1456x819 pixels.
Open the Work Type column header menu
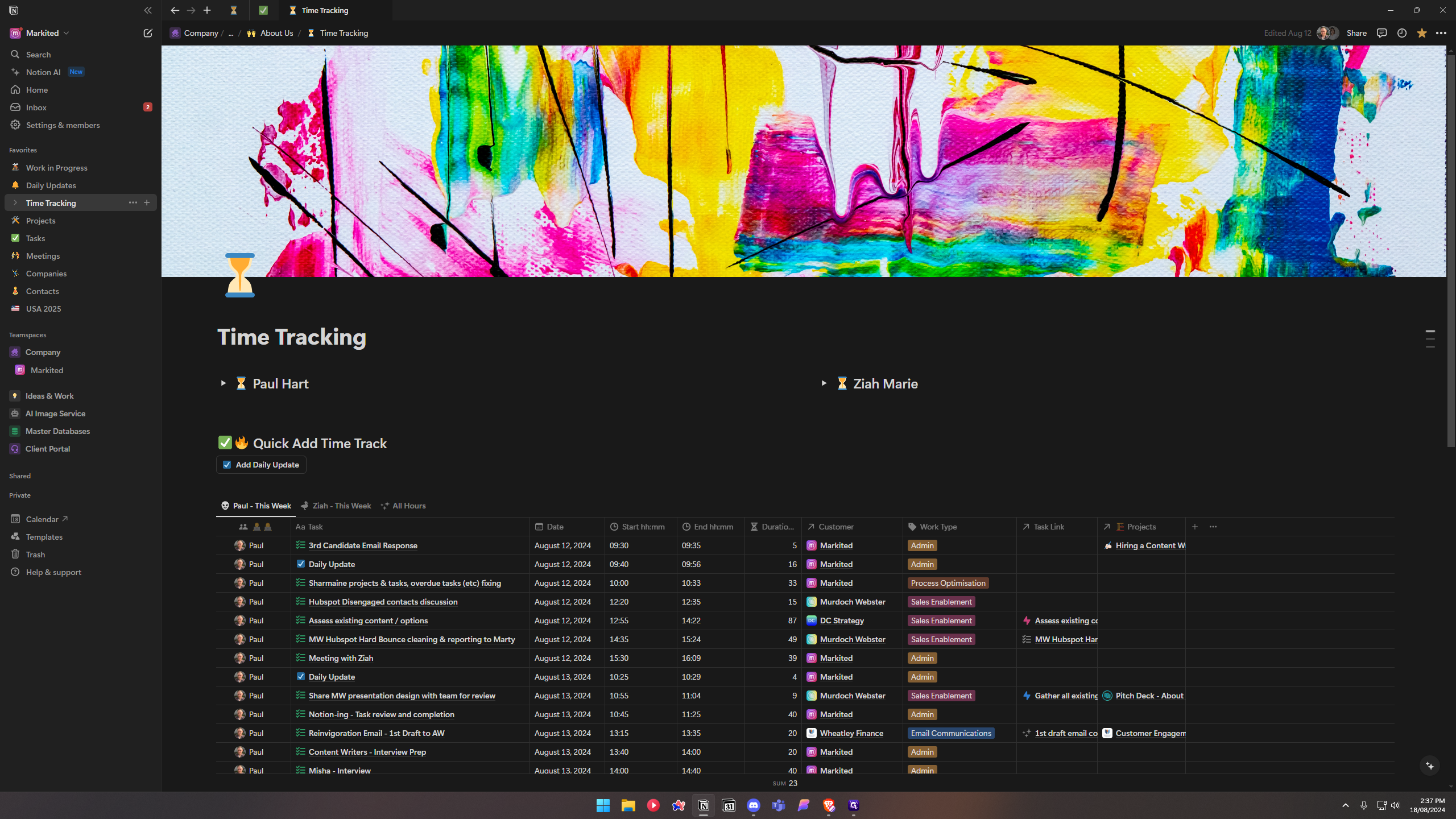(959, 527)
